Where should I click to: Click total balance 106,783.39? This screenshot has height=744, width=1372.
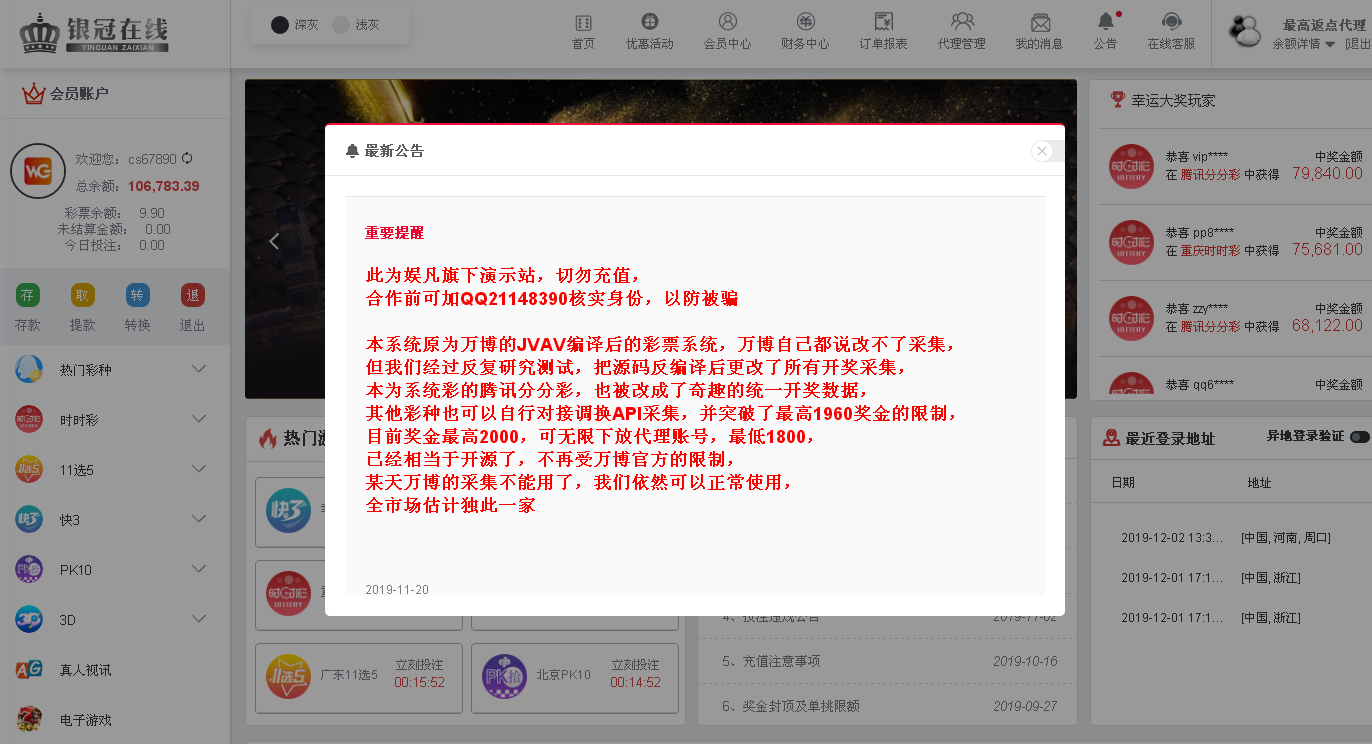(163, 186)
